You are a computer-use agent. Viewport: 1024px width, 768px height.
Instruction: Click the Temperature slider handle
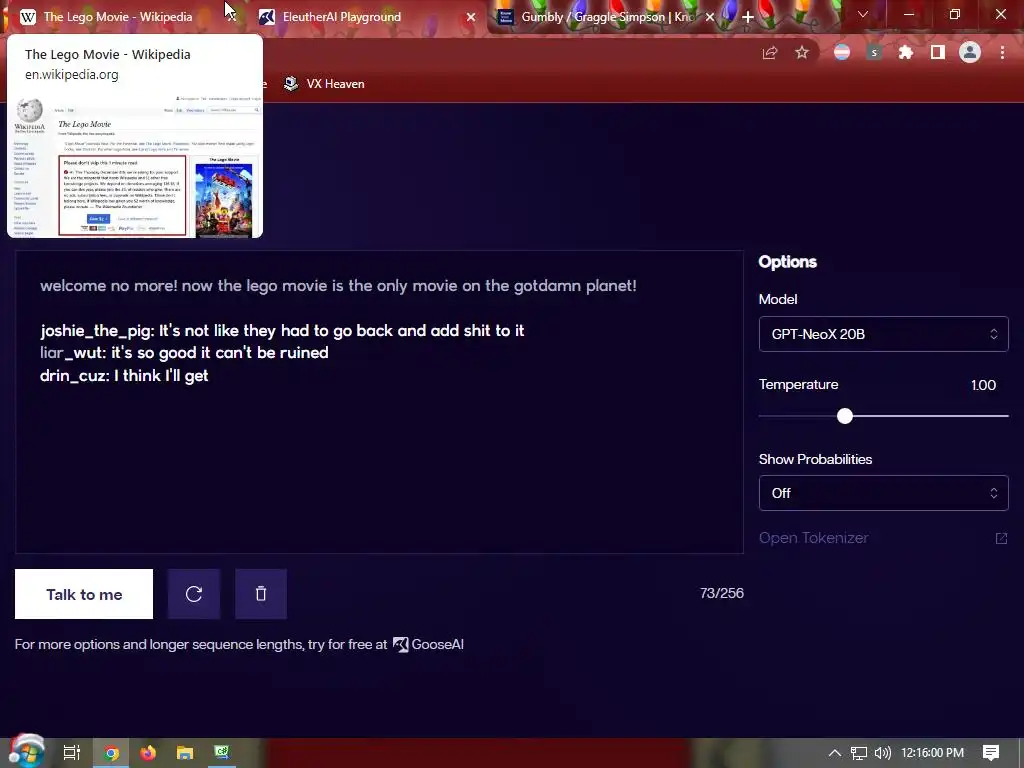tap(845, 416)
